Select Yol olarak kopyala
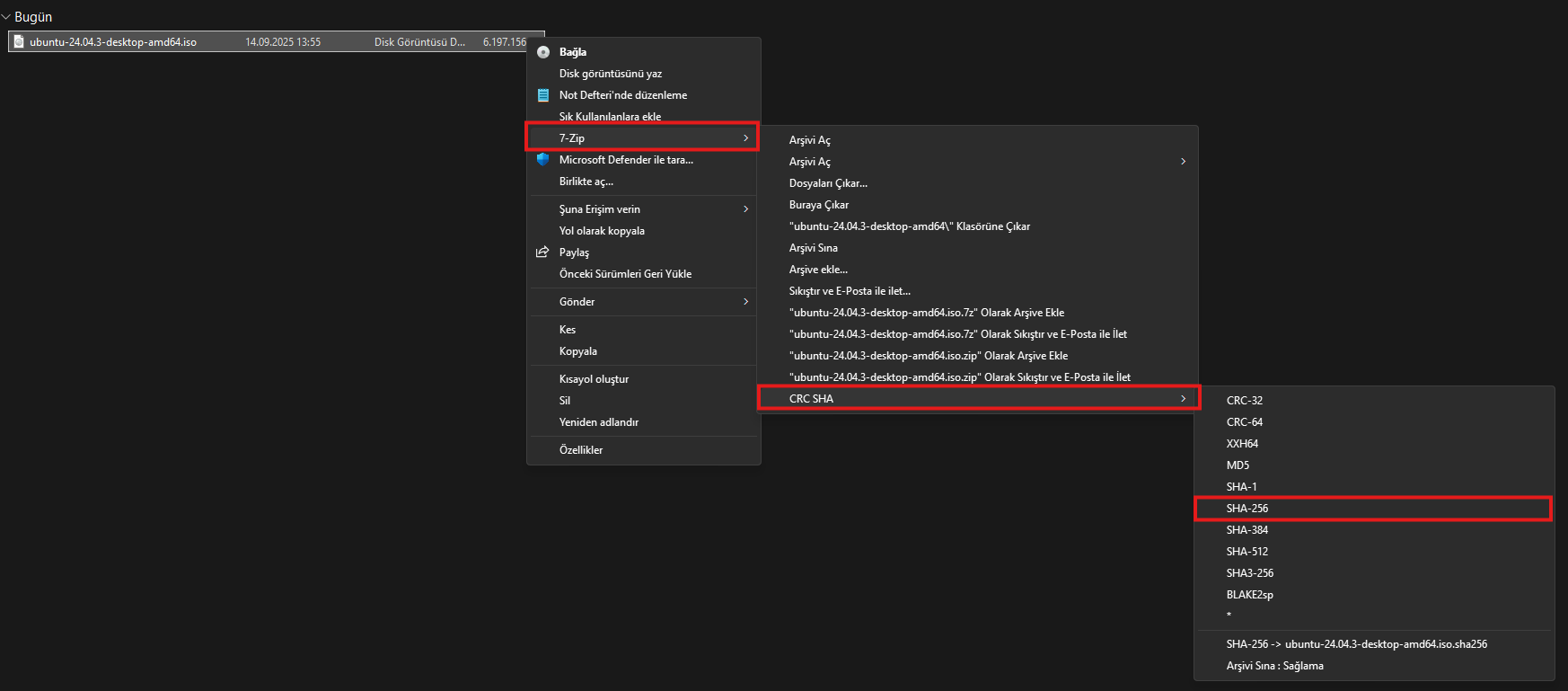Viewport: 1568px width, 691px height. [643, 231]
